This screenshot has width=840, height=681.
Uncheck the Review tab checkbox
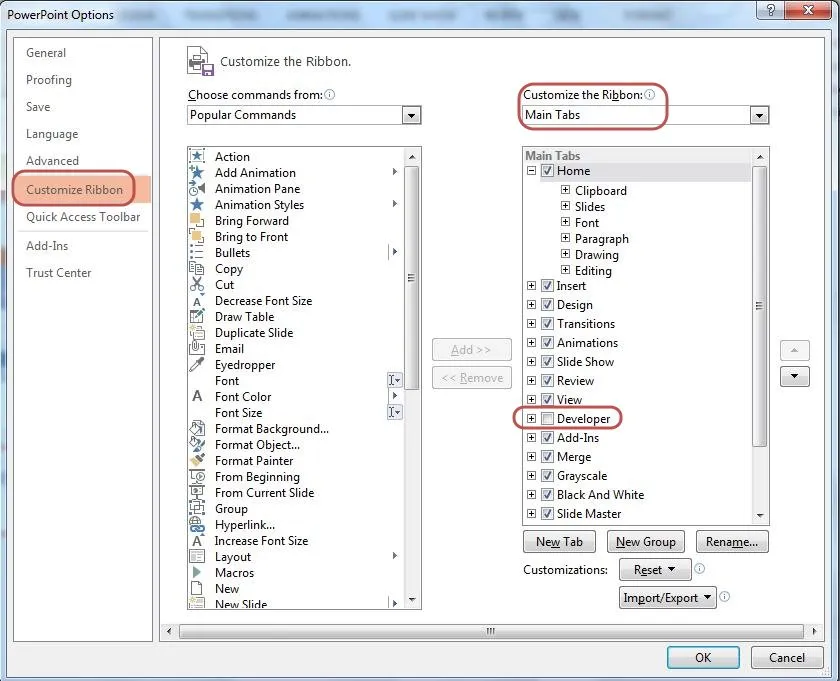click(x=547, y=380)
